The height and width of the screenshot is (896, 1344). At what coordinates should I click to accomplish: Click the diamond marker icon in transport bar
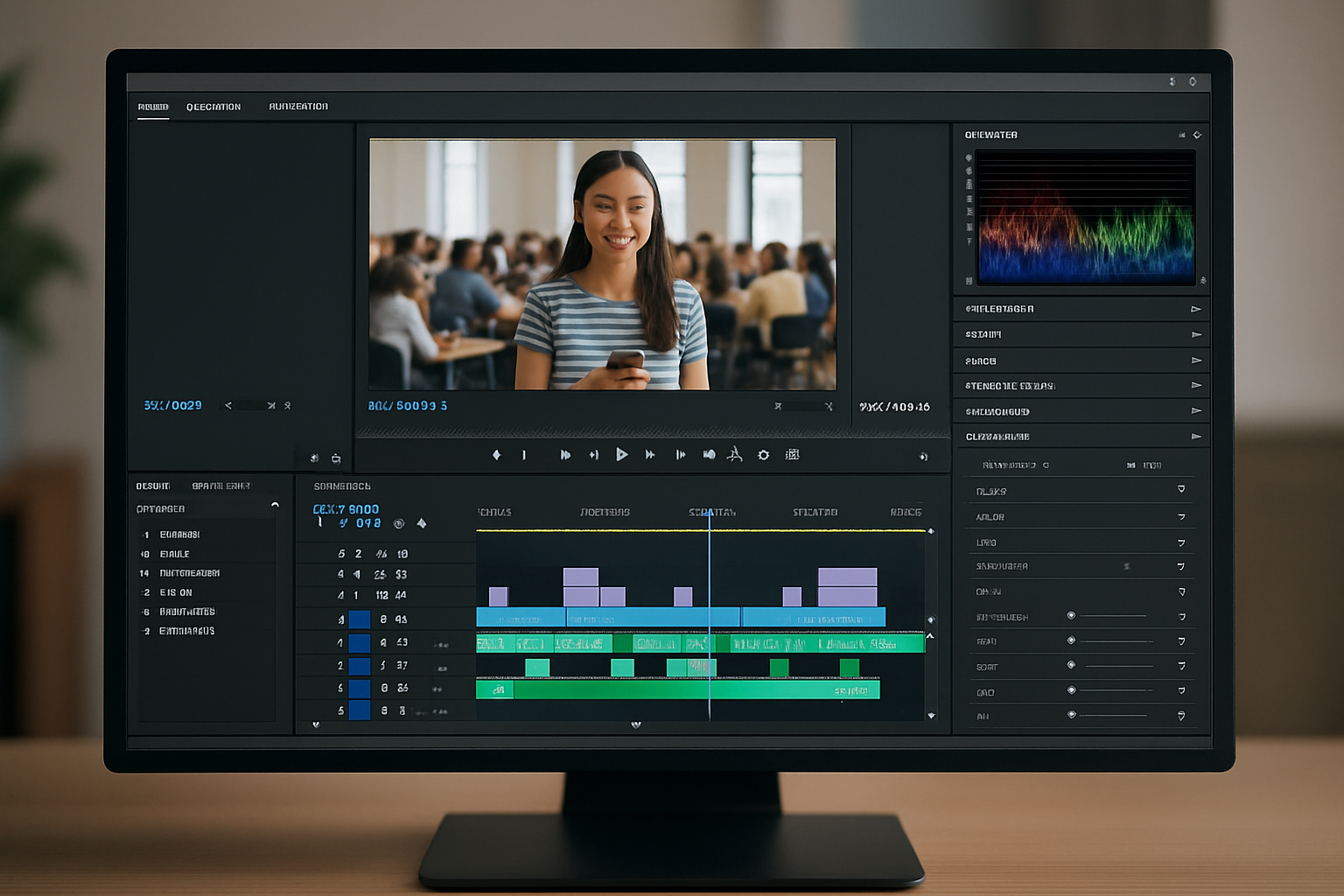(496, 455)
